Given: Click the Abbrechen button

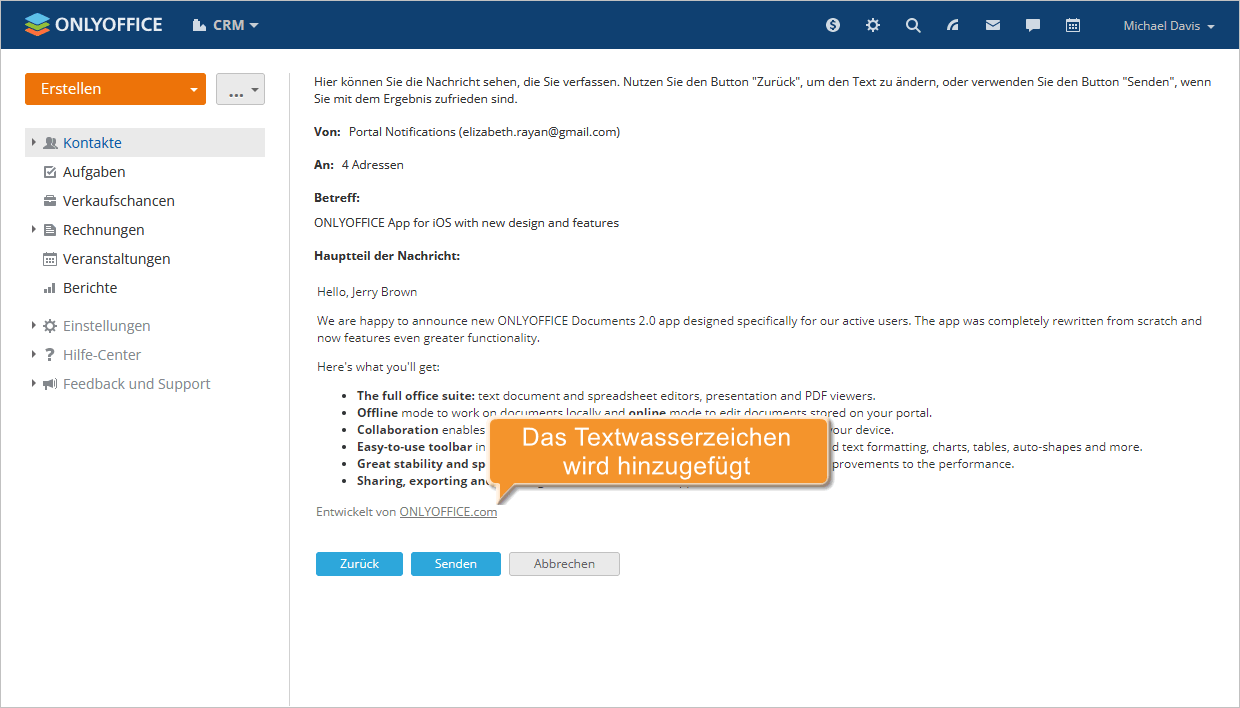Looking at the screenshot, I should pos(564,564).
